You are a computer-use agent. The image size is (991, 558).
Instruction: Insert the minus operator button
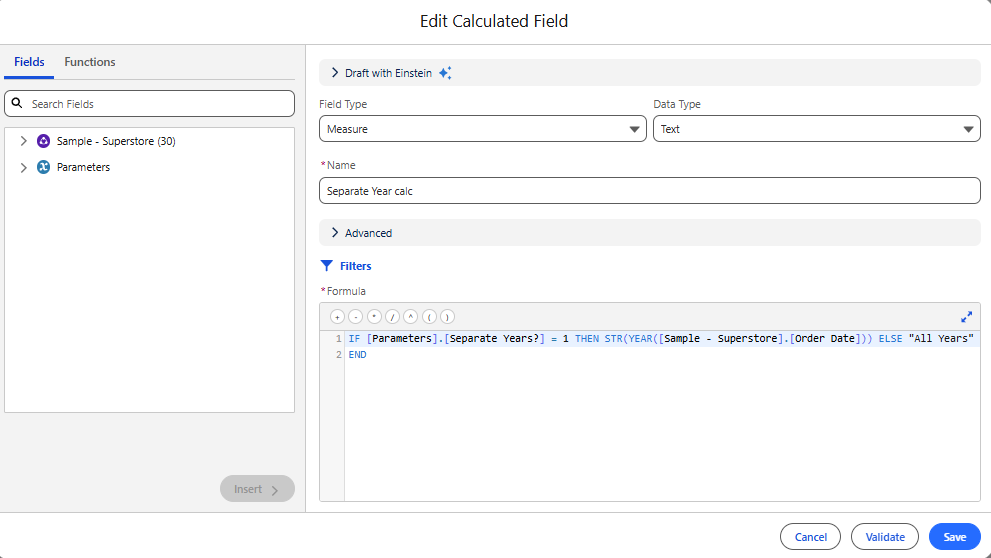(356, 317)
